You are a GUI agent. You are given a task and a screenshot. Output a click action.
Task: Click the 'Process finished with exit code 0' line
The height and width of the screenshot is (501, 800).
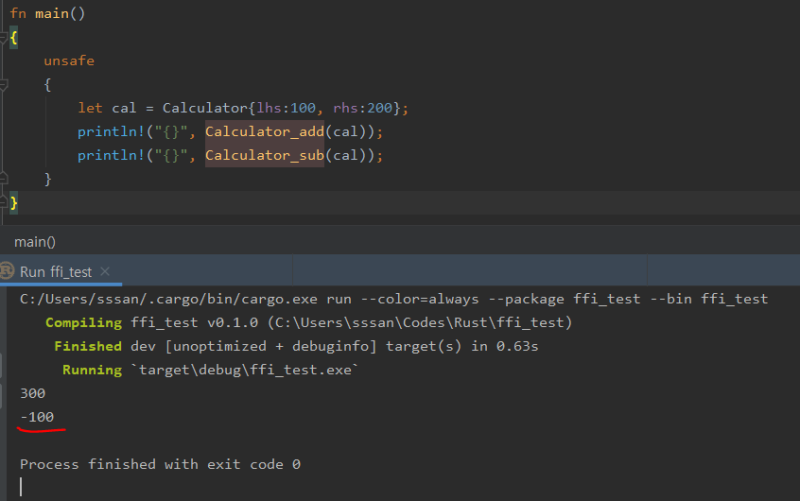pos(160,464)
